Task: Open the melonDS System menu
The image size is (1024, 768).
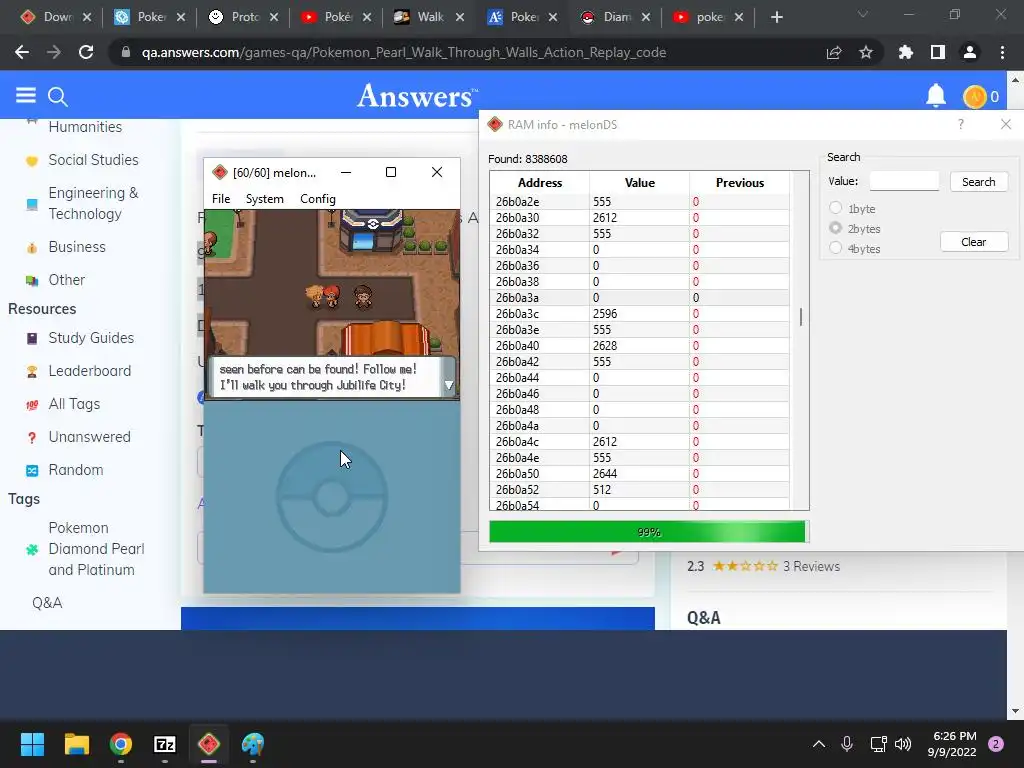Action: pyautogui.click(x=264, y=199)
